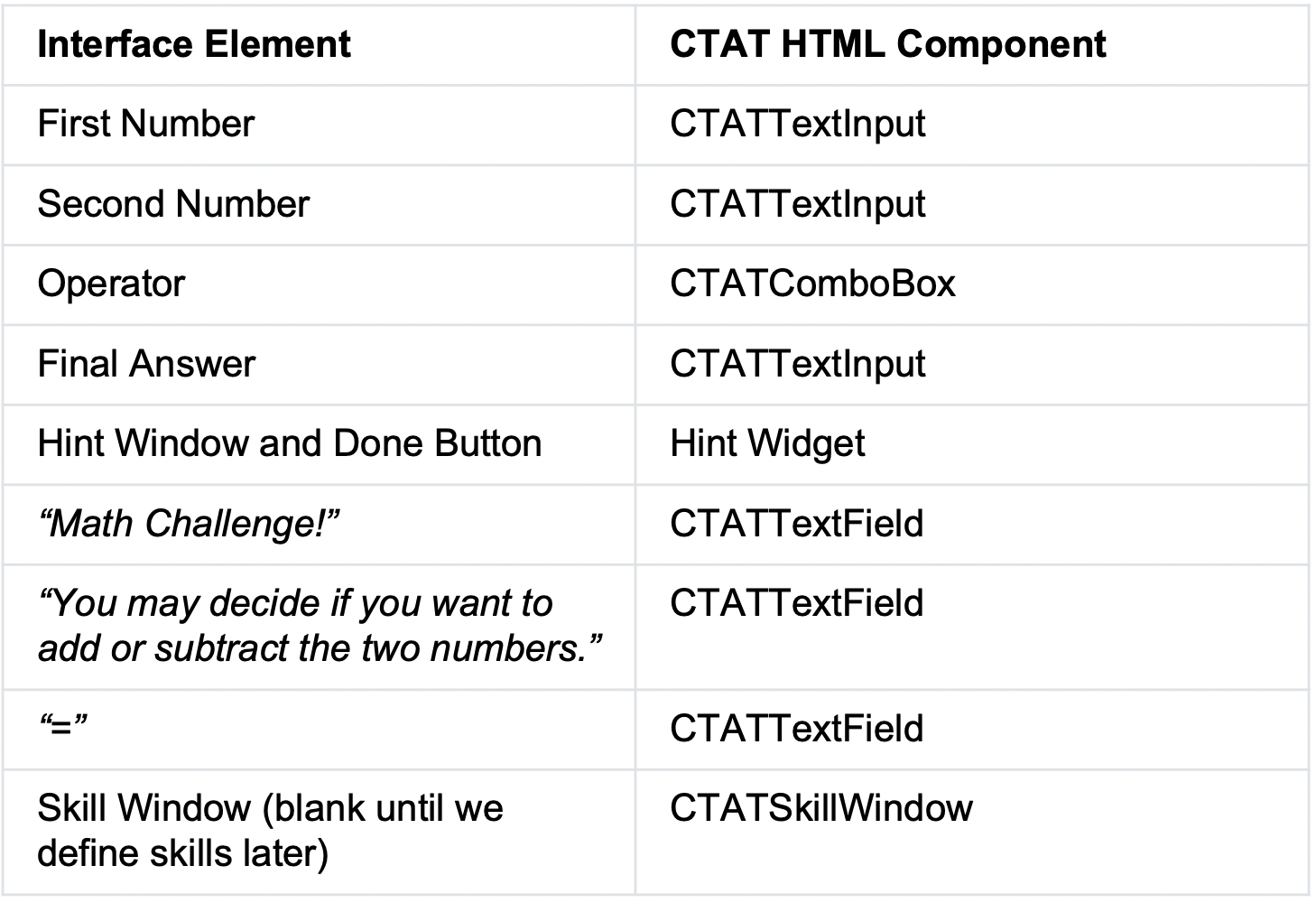Click the "CTATSkillWindow" cell
Image resolution: width=1316 pixels, height=903 pixels.
tap(820, 807)
